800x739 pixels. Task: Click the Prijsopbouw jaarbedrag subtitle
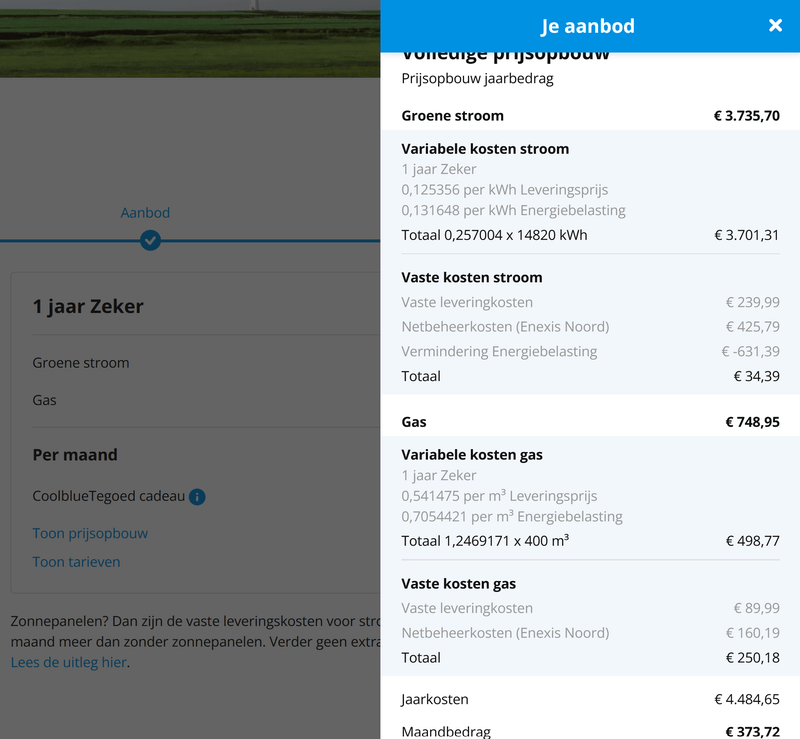click(478, 78)
